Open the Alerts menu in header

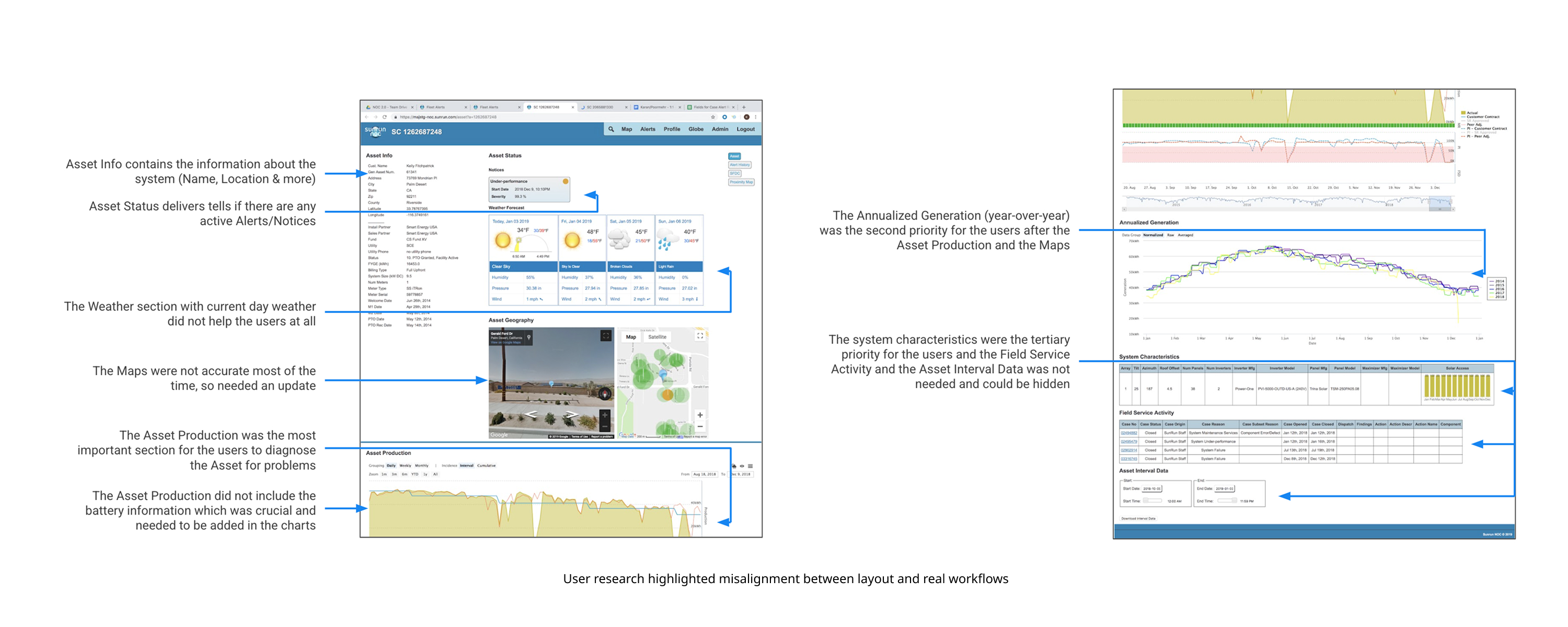[648, 129]
